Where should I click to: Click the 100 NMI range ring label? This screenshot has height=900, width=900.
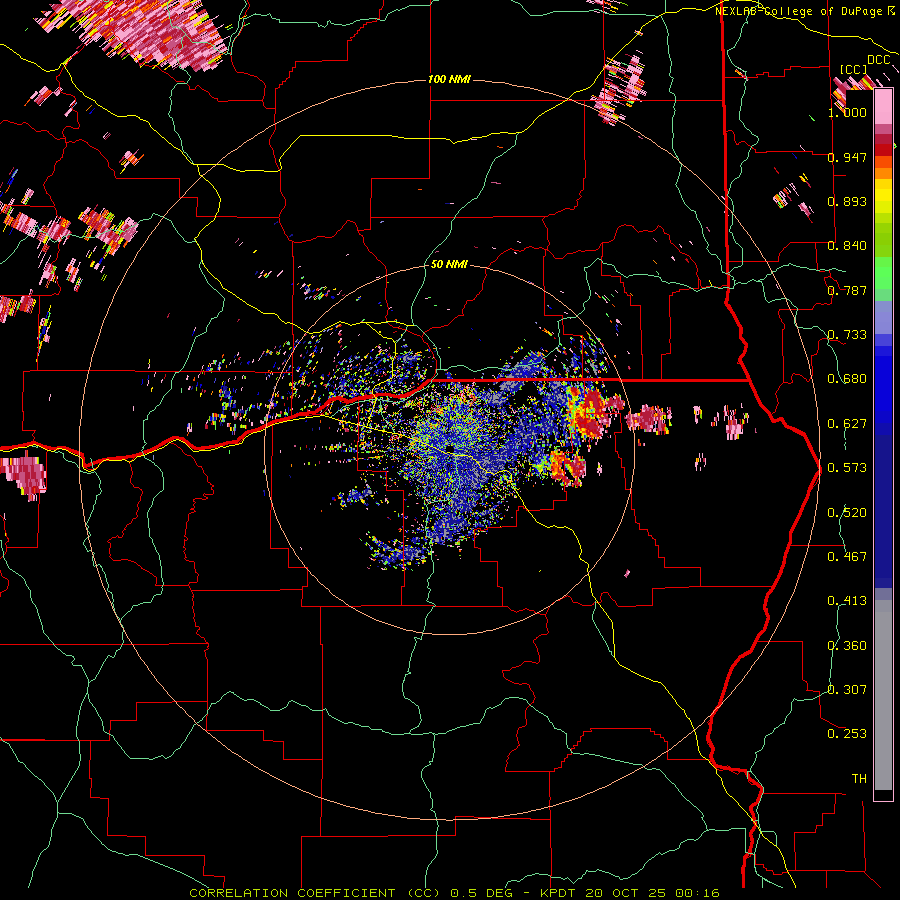click(x=449, y=79)
